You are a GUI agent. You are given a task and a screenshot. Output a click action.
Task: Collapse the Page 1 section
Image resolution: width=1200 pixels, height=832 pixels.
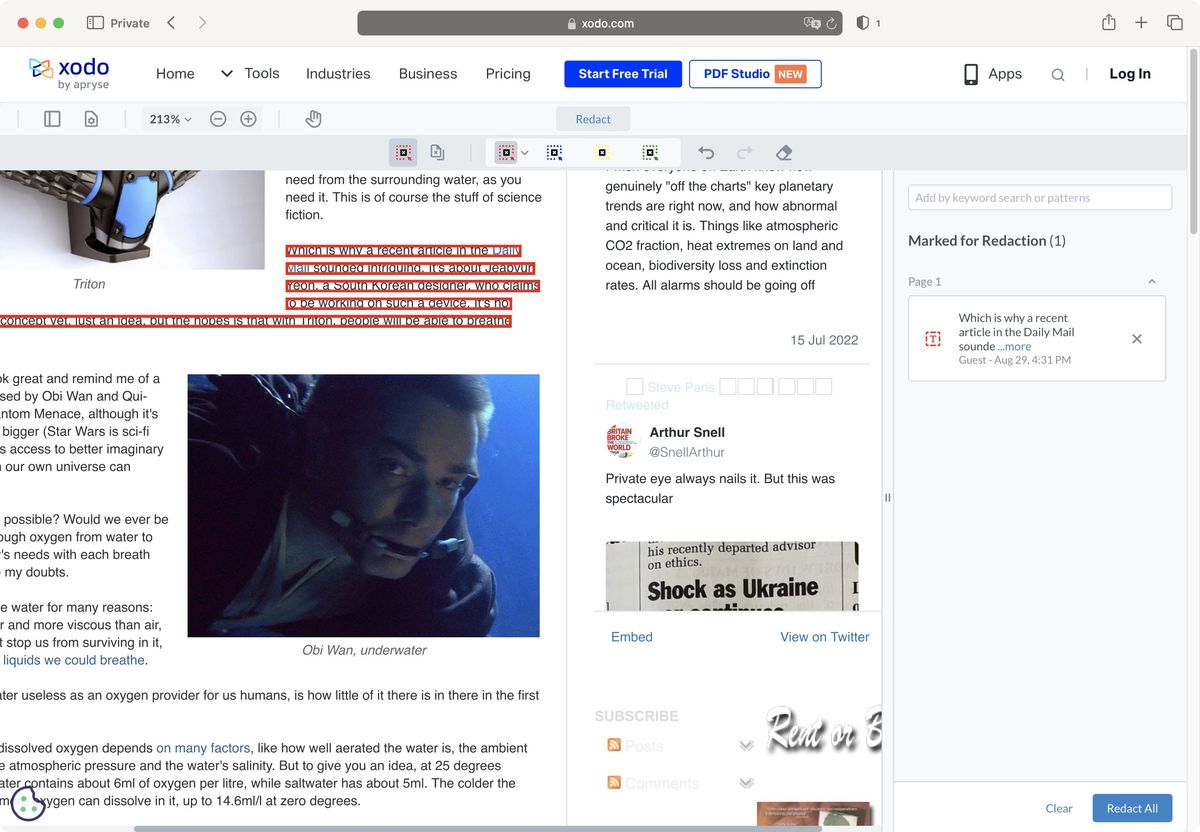coord(1151,281)
